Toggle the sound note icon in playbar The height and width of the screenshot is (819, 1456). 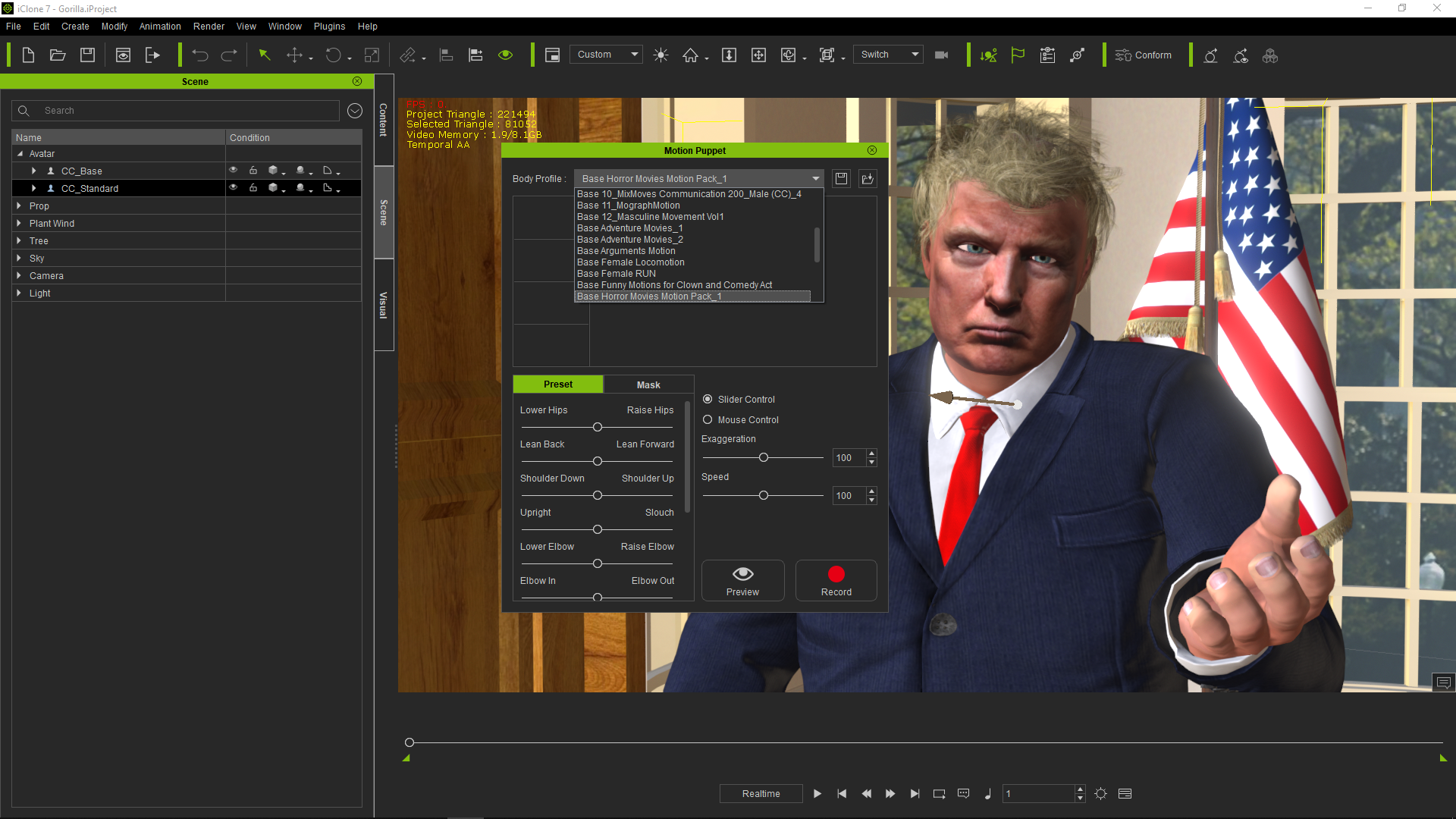click(x=987, y=794)
